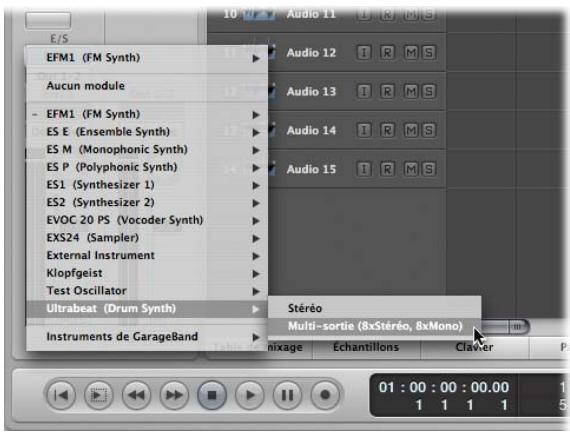This screenshot has height=432, width=570.
Task: Toggle input monitoring on Audio 13
Action: click(x=364, y=92)
